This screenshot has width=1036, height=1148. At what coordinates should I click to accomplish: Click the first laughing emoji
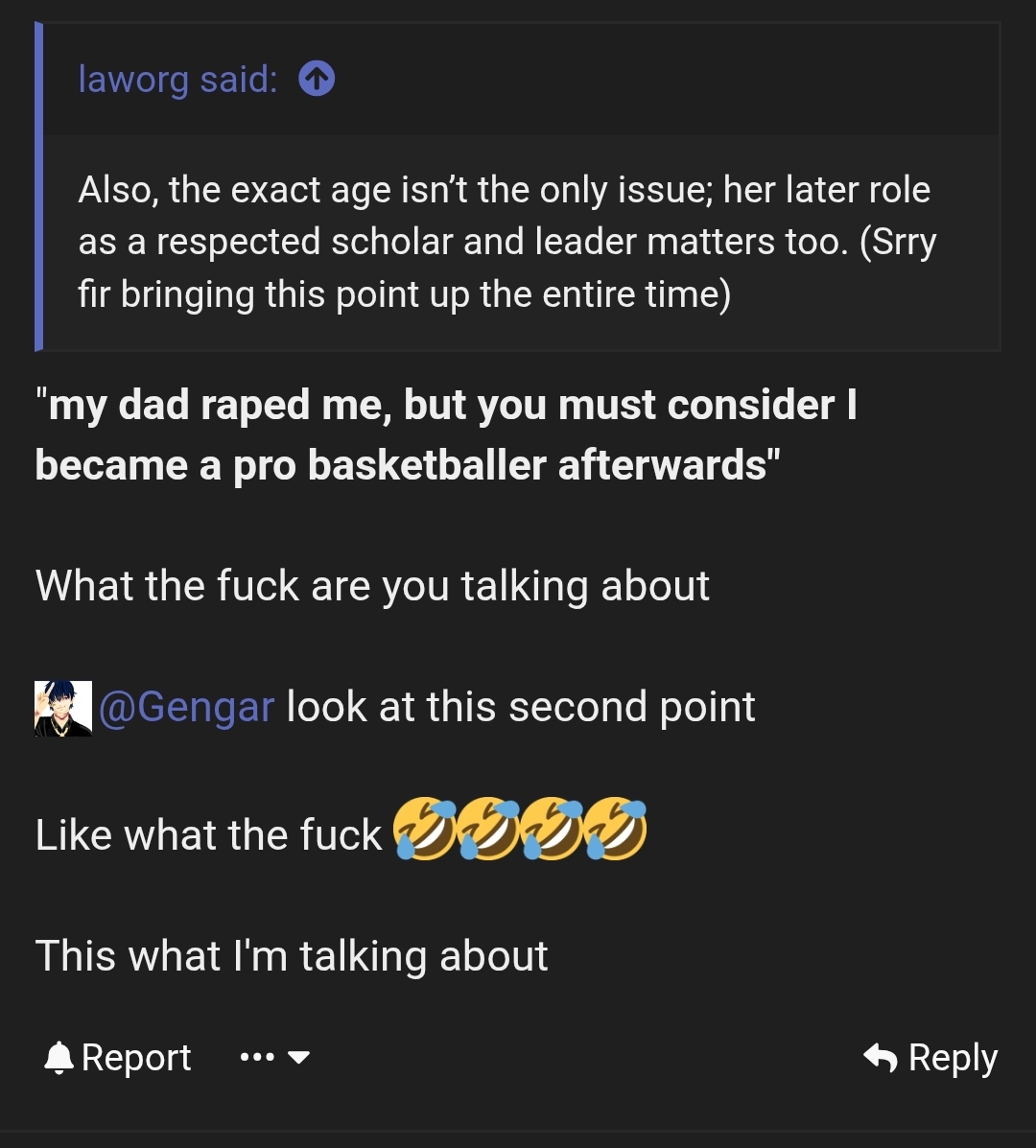click(425, 829)
